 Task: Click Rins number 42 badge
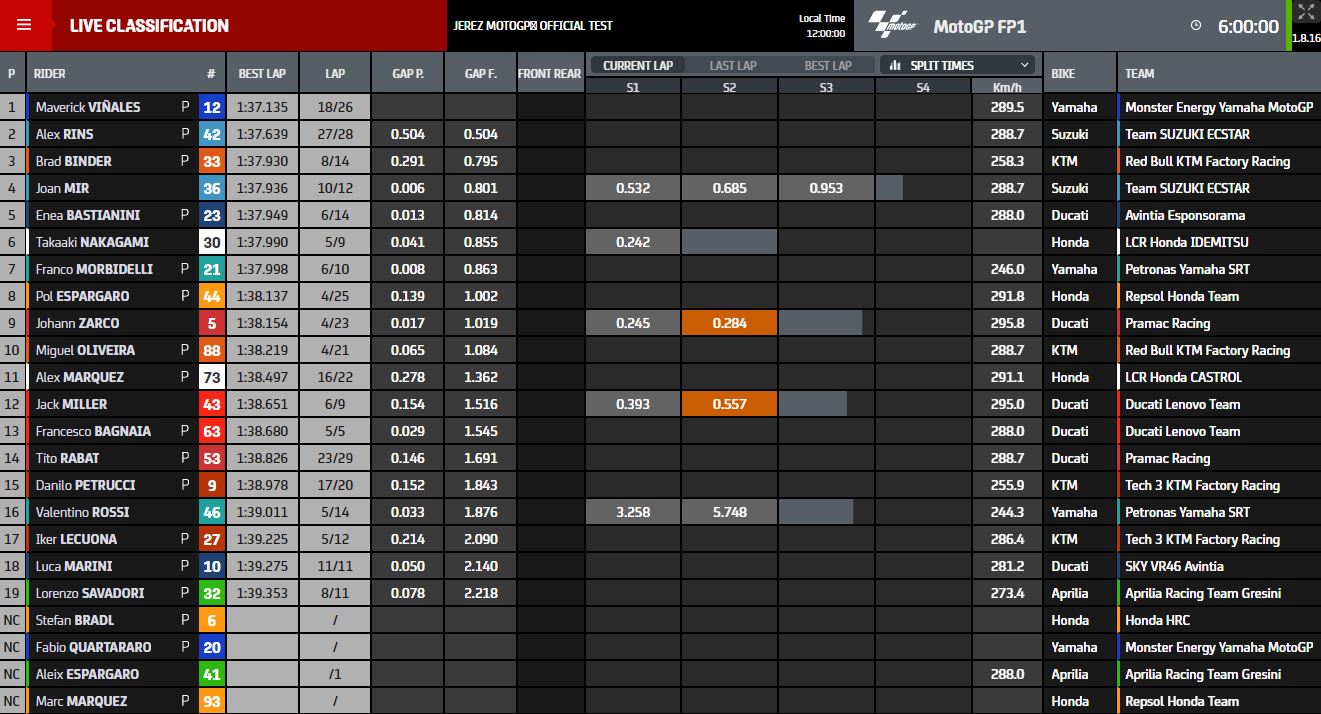(211, 134)
